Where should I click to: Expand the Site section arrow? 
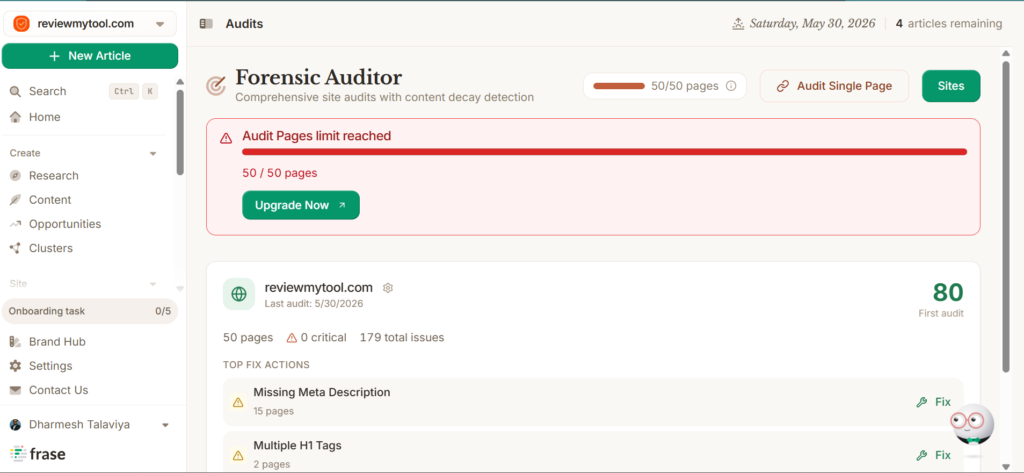click(x=153, y=284)
